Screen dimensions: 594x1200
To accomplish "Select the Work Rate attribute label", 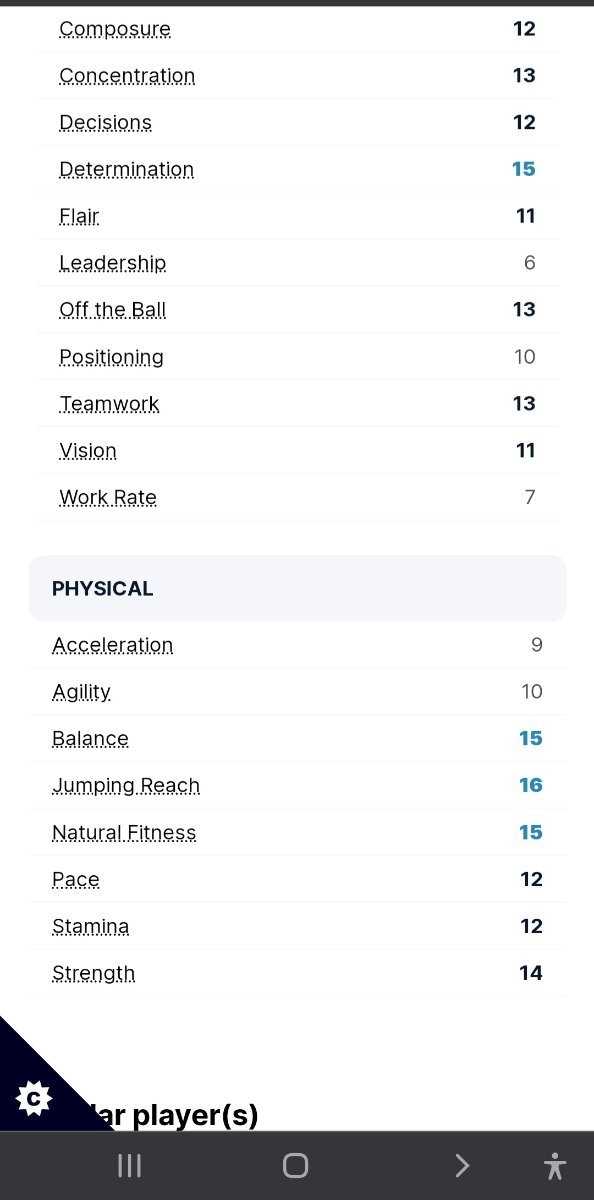I will coord(108,497).
